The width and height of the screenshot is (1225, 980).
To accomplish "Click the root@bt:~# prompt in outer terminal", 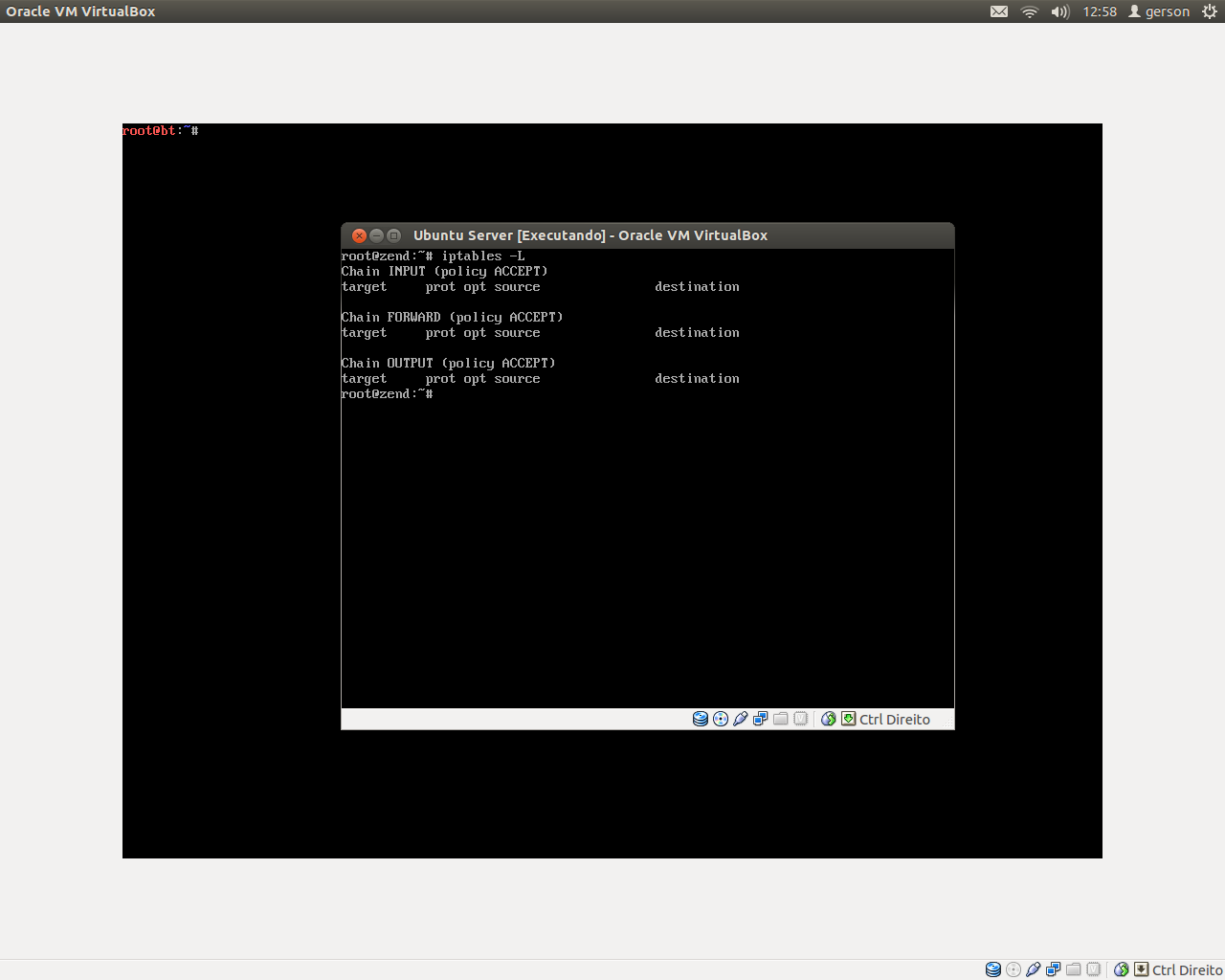I will click(161, 131).
